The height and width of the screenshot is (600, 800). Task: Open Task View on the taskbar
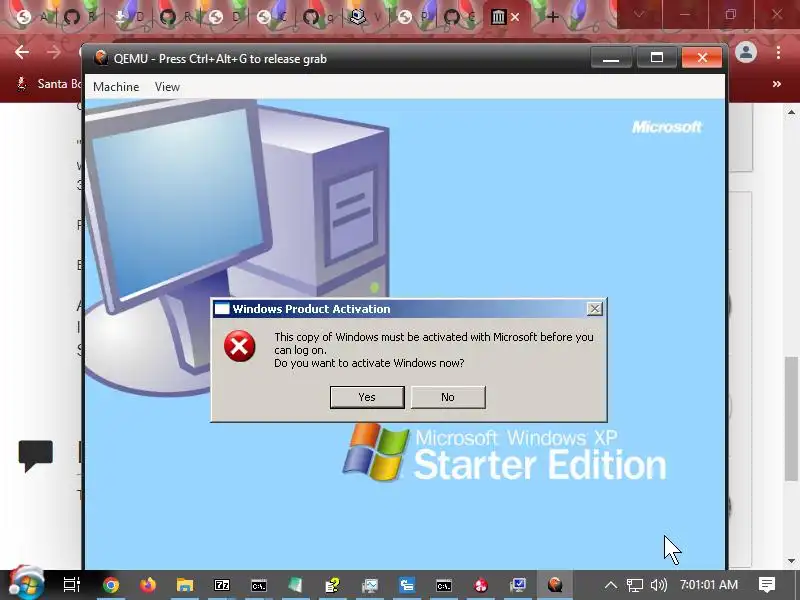[x=71, y=585]
